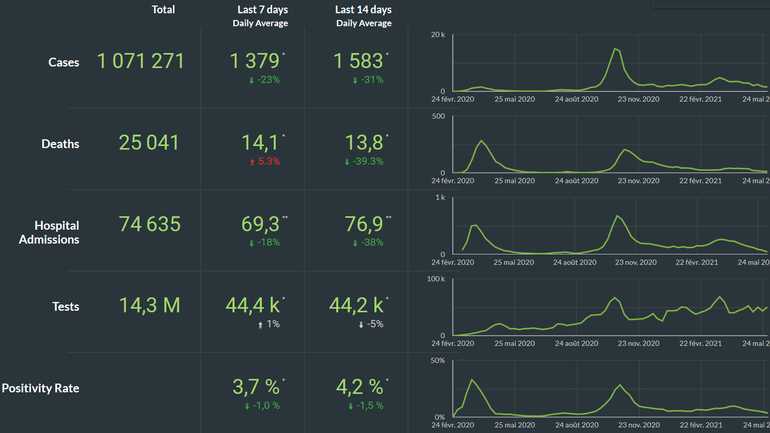770x433 pixels.
Task: Click the Cases row label
Action: [64, 62]
